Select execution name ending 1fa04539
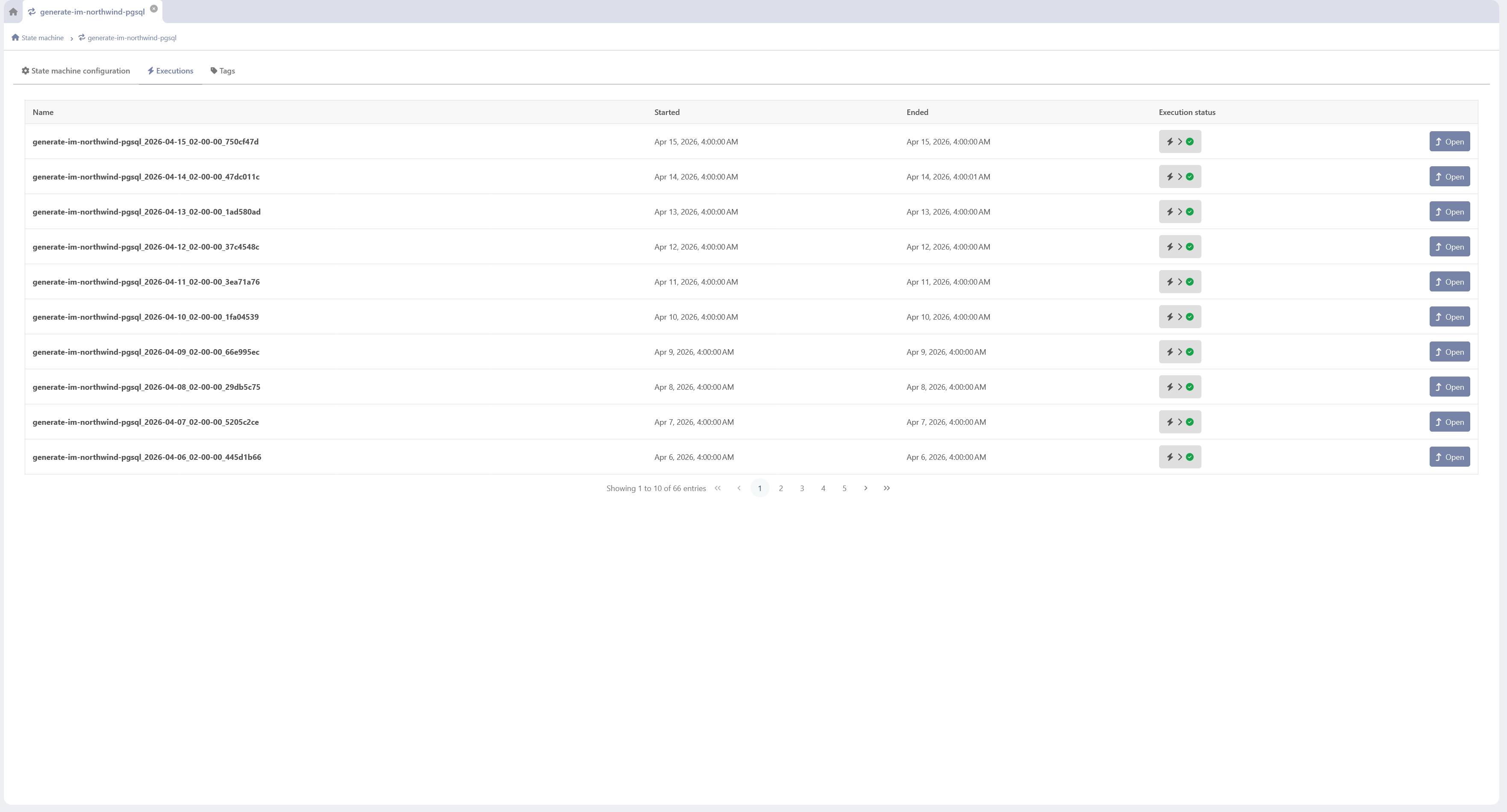 pos(146,317)
